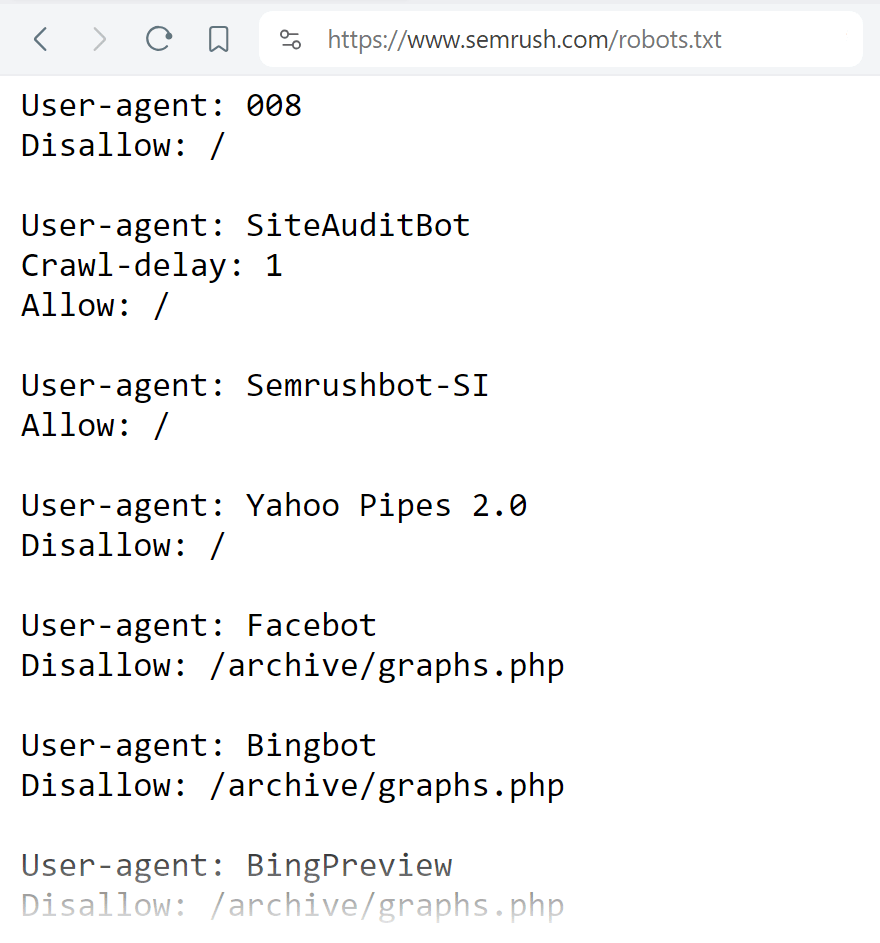The width and height of the screenshot is (880, 943).
Task: Select the 'User-agent: BingPreview' line
Action: [237, 865]
